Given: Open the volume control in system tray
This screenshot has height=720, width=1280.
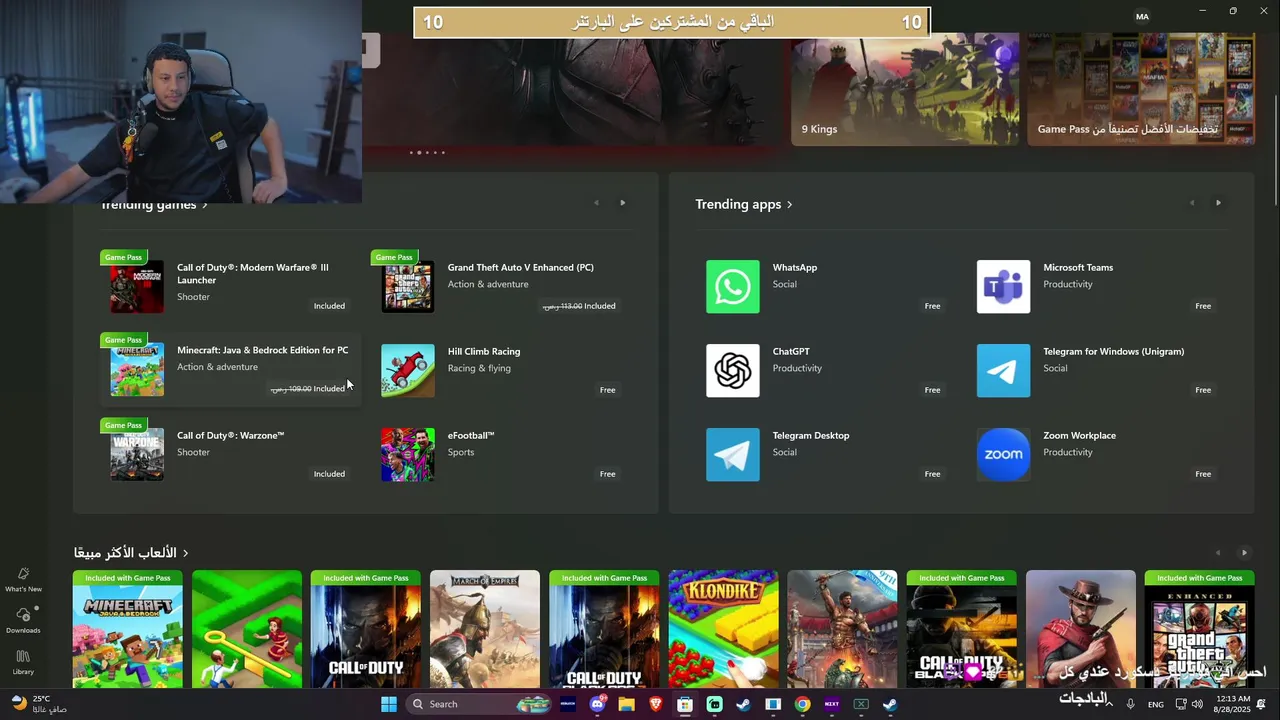Looking at the screenshot, I should [1197, 704].
